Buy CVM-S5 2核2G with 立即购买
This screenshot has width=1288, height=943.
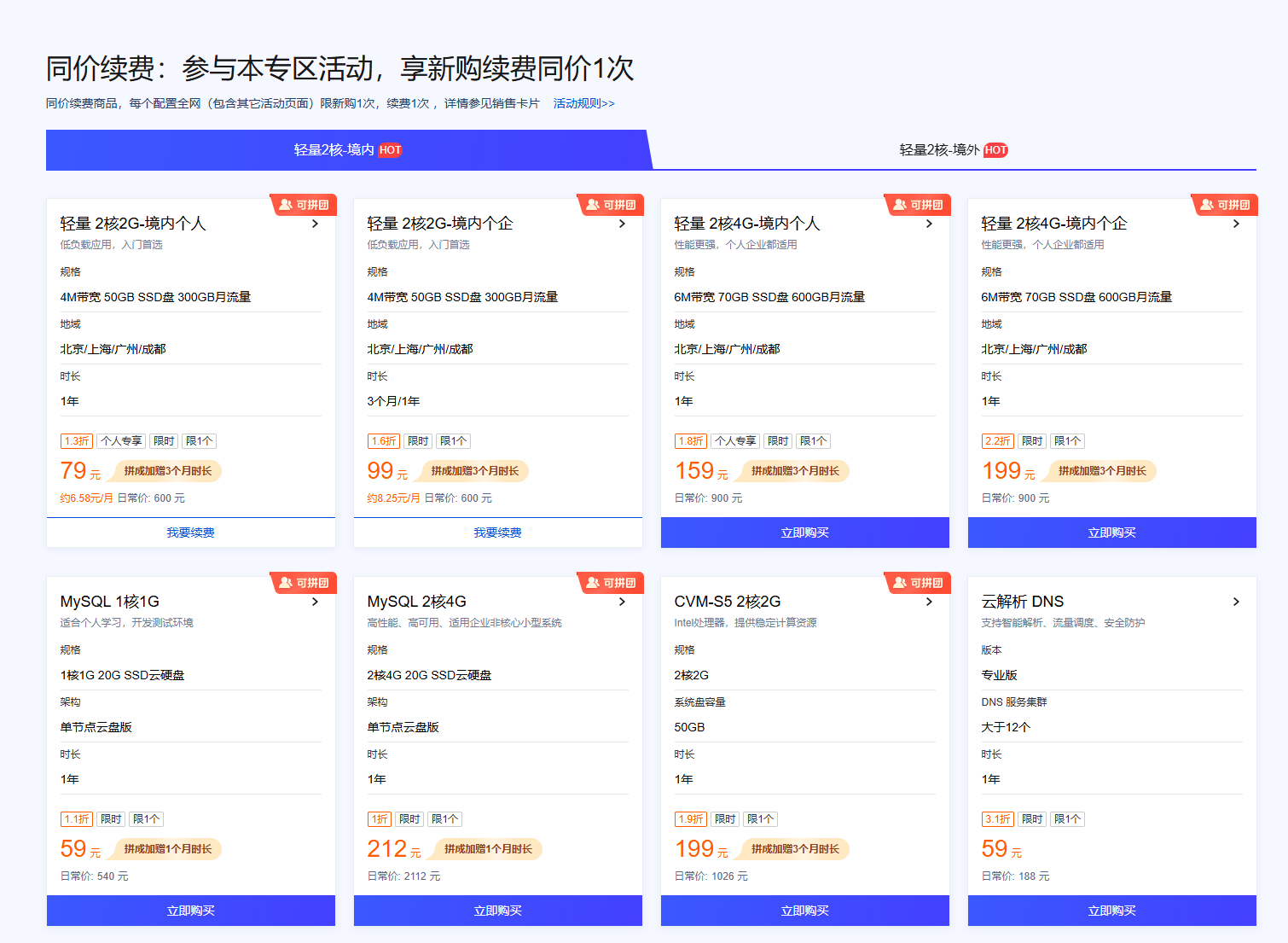point(805,911)
